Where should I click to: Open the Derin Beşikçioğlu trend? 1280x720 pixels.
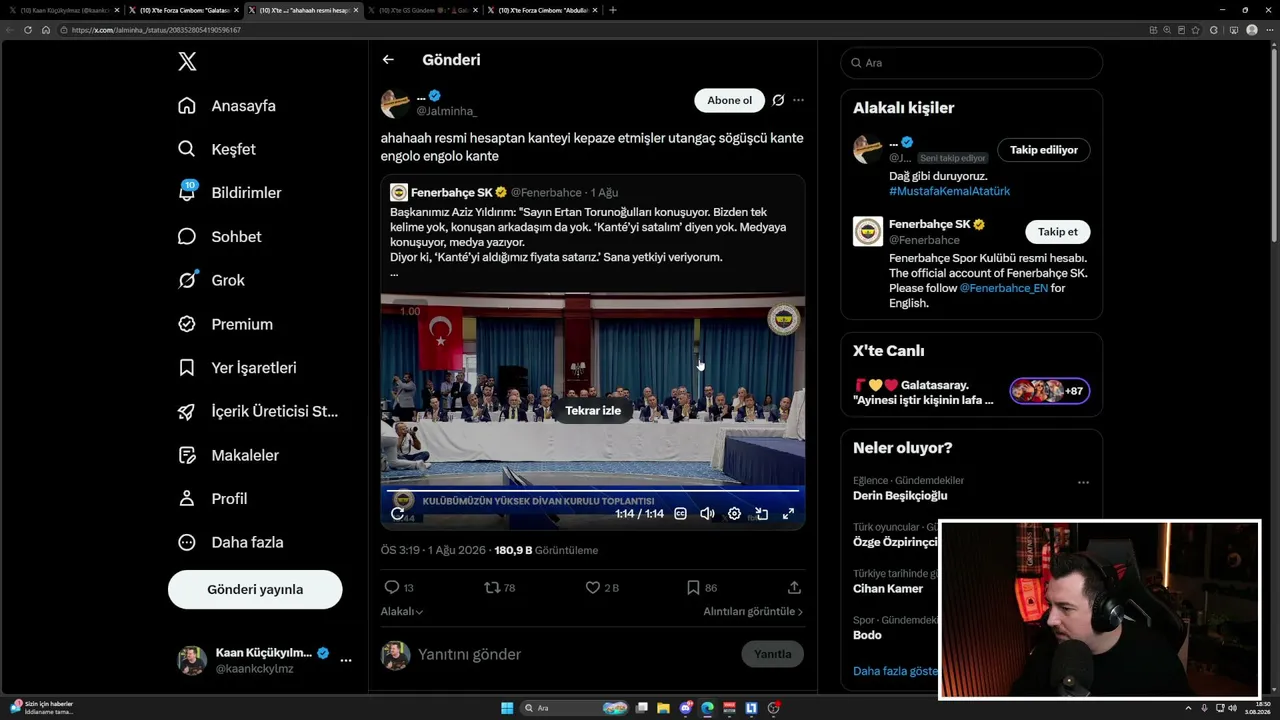[900, 495]
